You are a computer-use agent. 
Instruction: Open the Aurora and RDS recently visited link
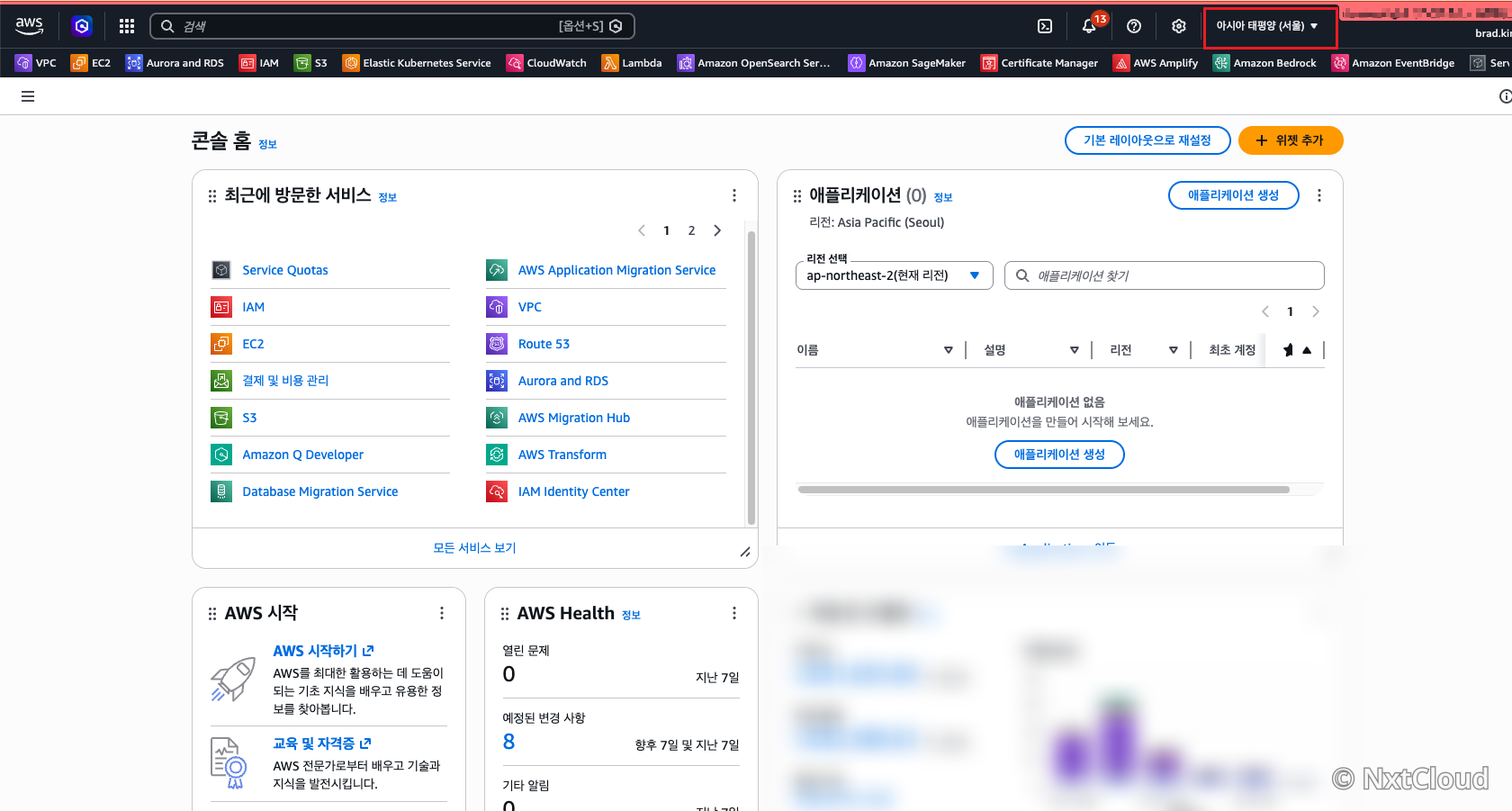pyautogui.click(x=563, y=381)
